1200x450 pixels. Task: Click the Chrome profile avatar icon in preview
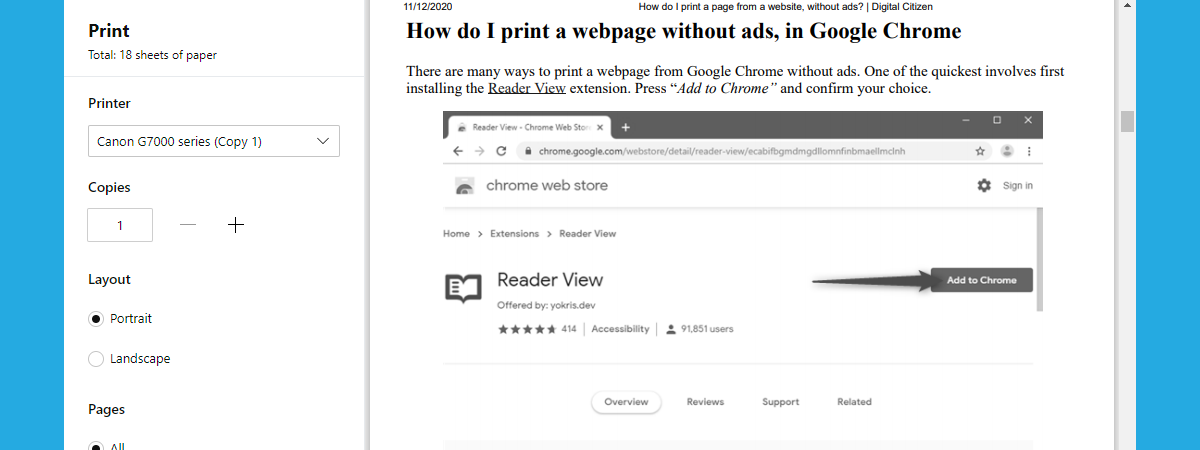pyautogui.click(x=1007, y=151)
